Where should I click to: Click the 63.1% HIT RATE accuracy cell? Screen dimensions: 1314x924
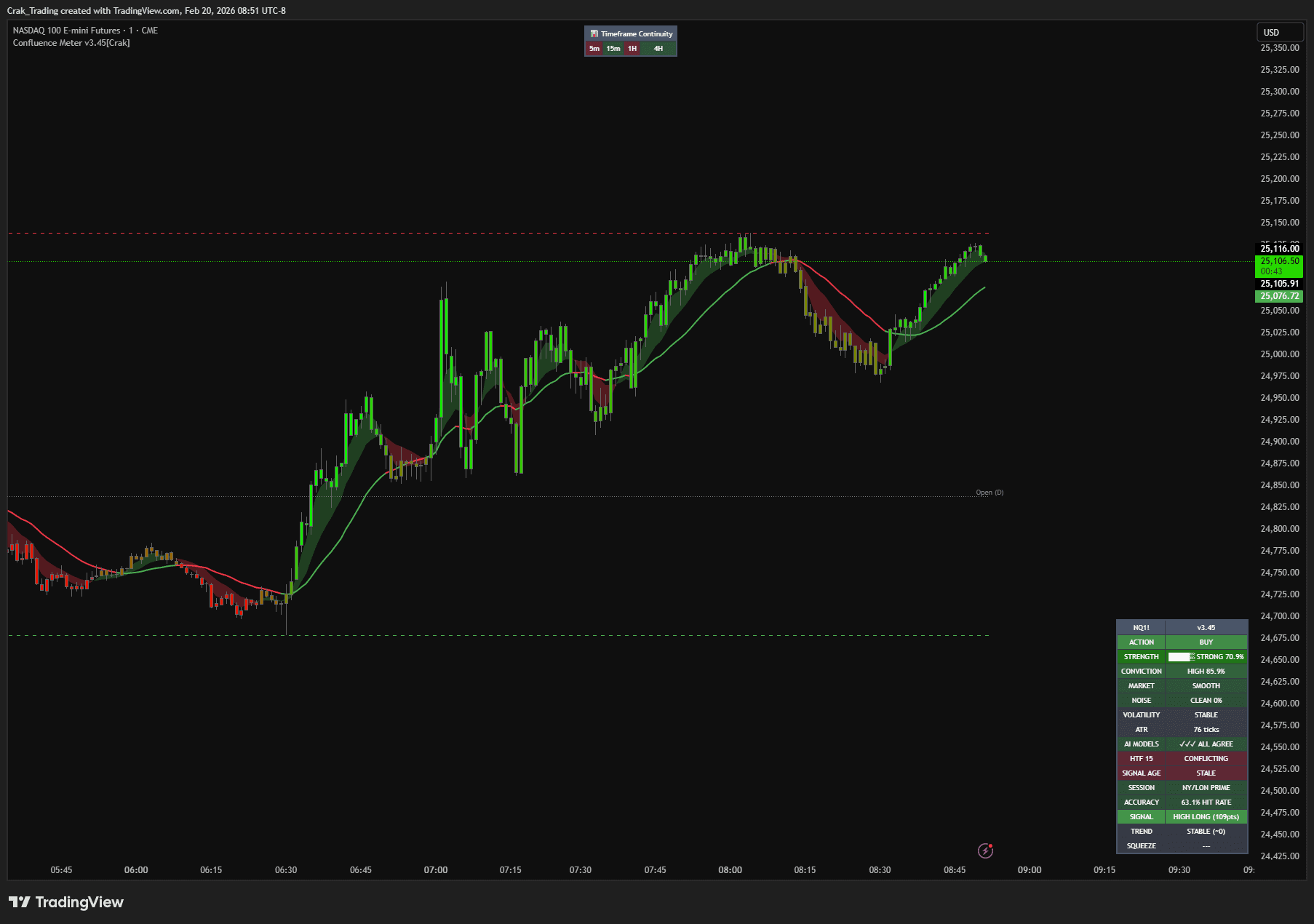pos(1206,802)
